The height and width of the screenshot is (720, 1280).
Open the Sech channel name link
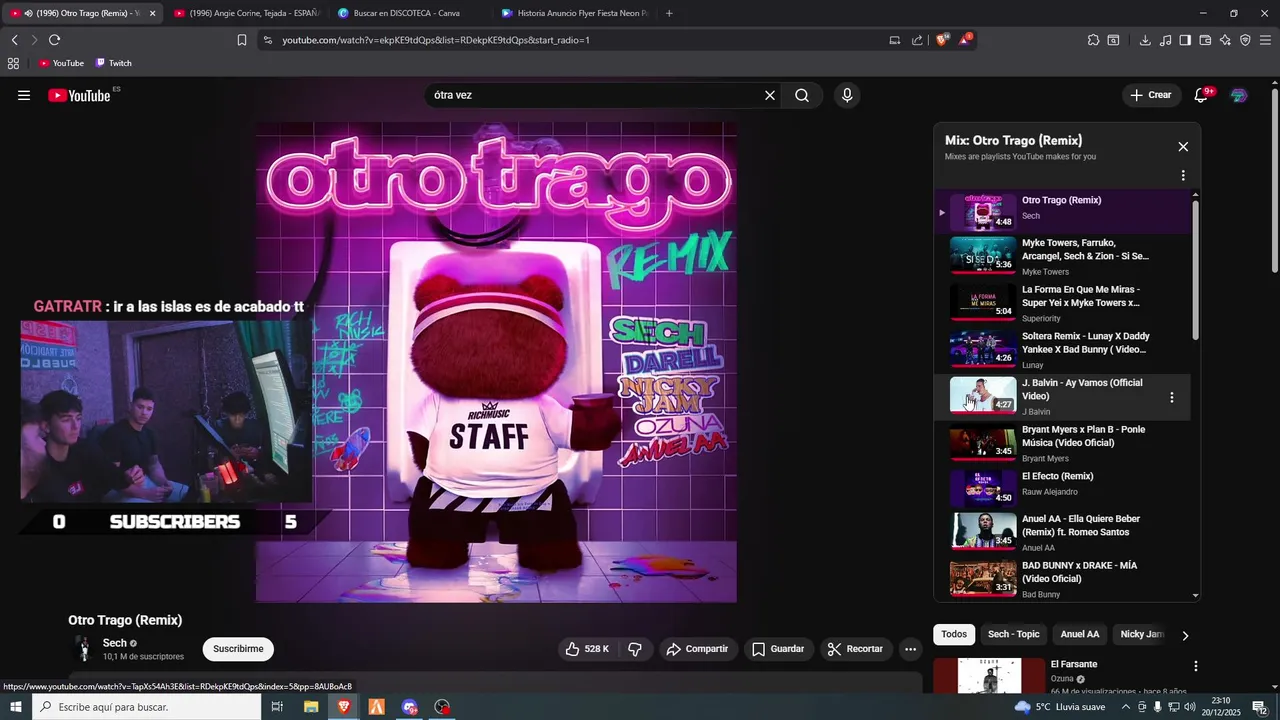pyautogui.click(x=115, y=643)
